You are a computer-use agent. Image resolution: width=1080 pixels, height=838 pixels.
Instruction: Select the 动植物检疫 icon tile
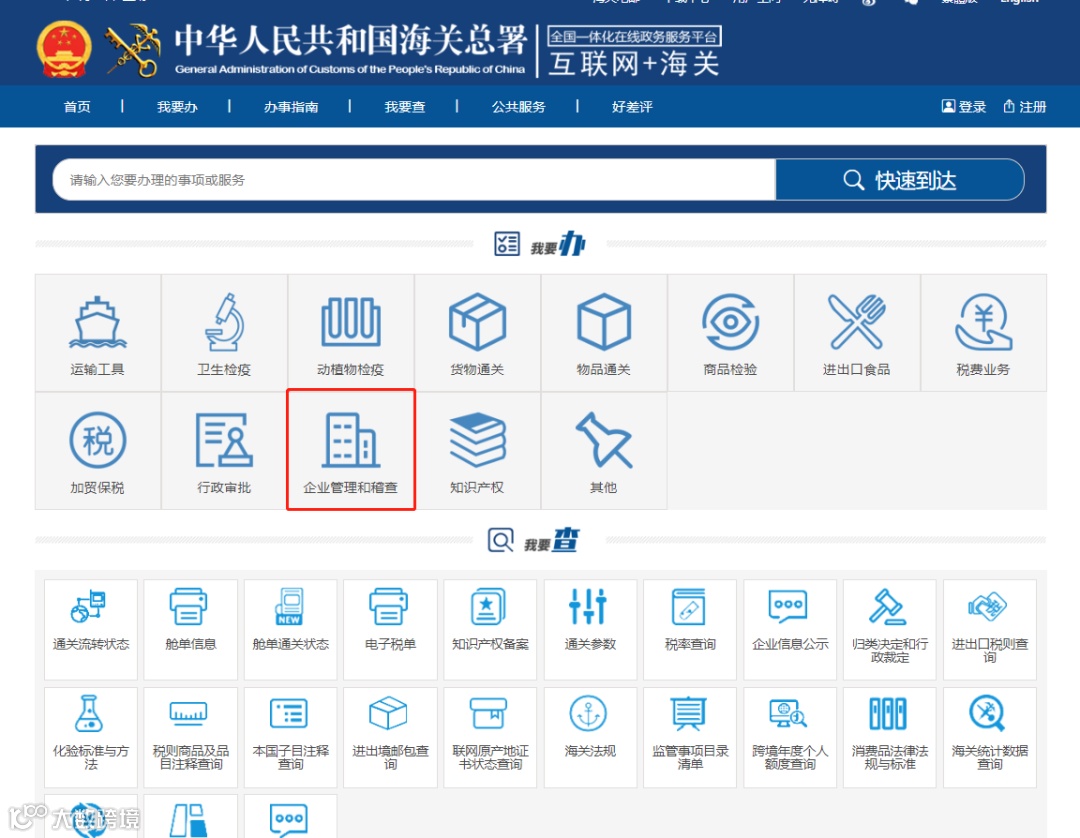tap(351, 333)
